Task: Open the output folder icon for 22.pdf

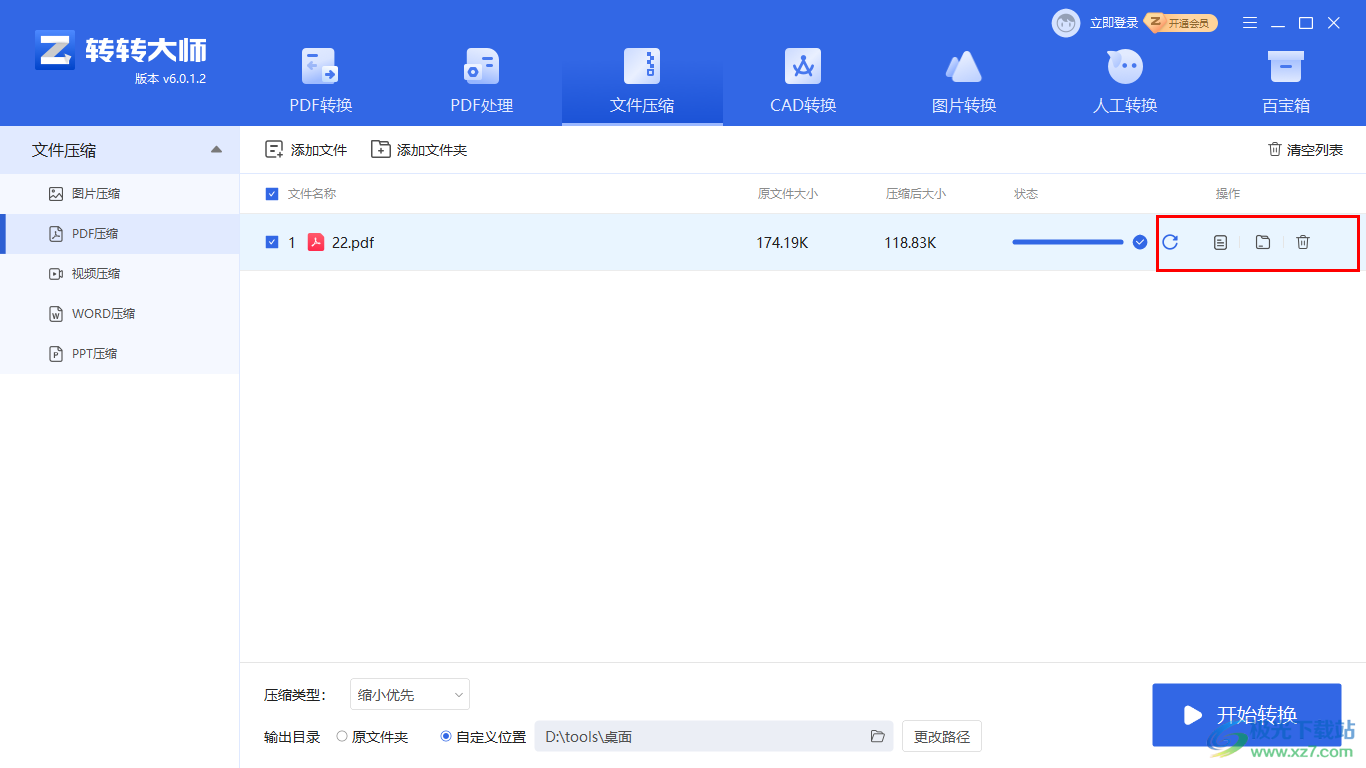Action: [x=1263, y=242]
